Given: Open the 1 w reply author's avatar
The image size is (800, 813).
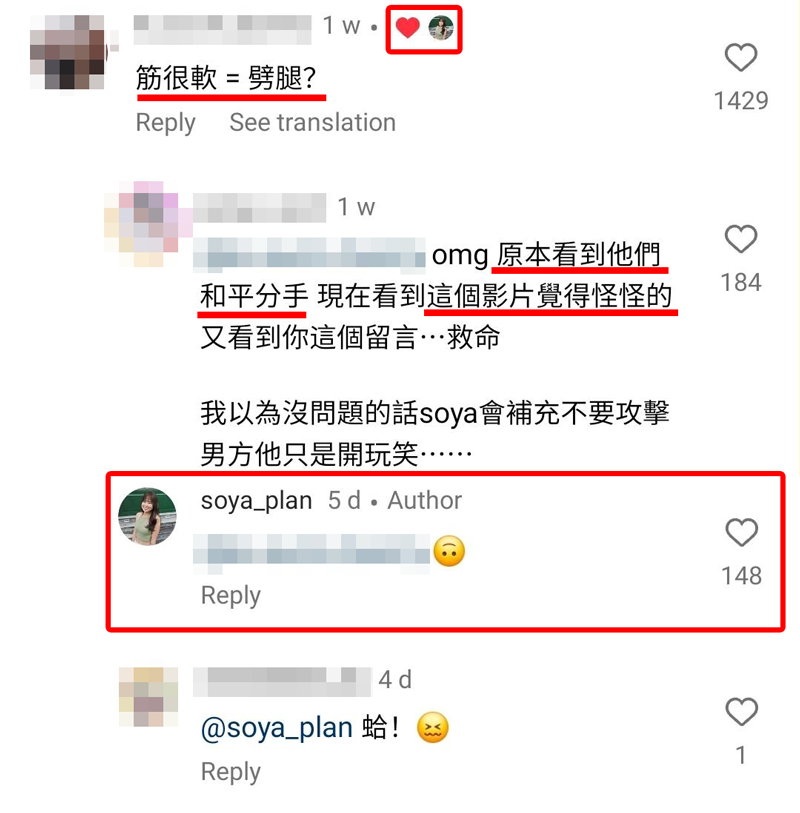Looking at the screenshot, I should pos(142,224).
